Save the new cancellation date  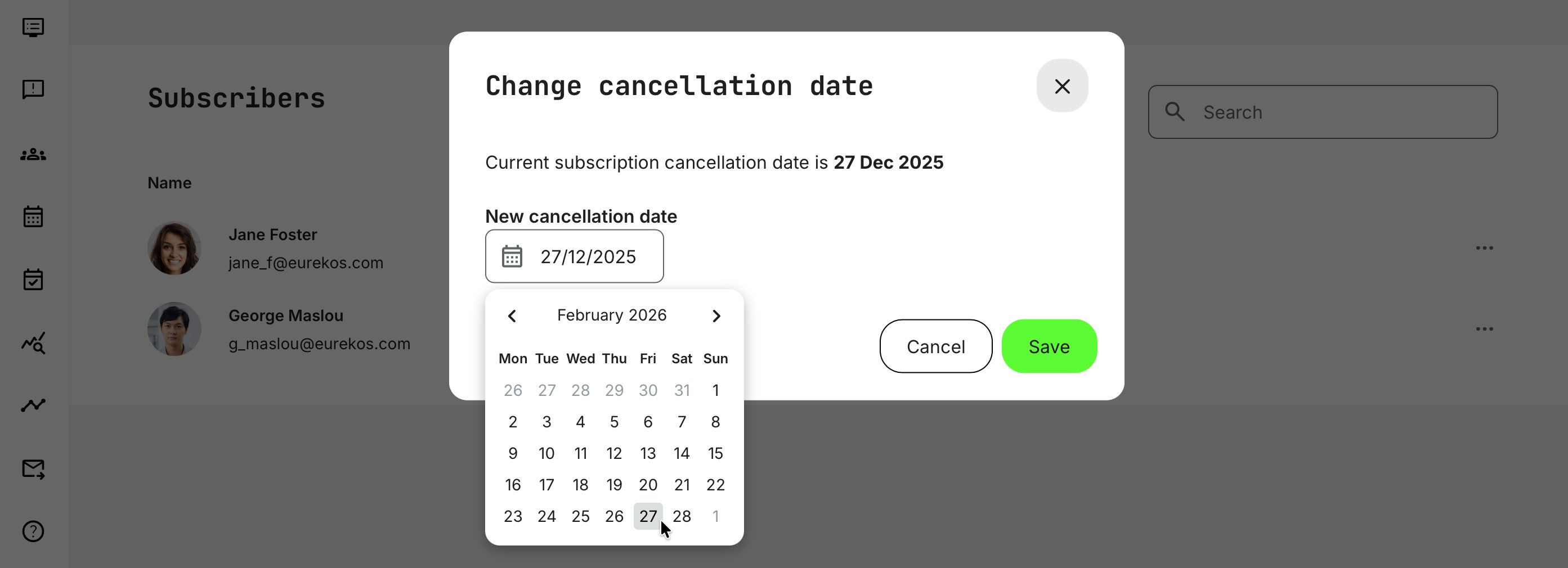click(1048, 346)
